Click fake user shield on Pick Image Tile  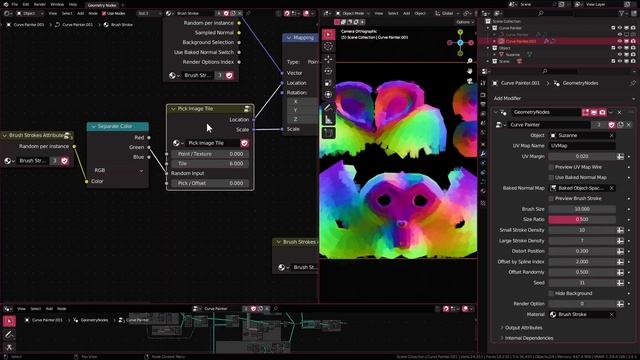[x=244, y=143]
